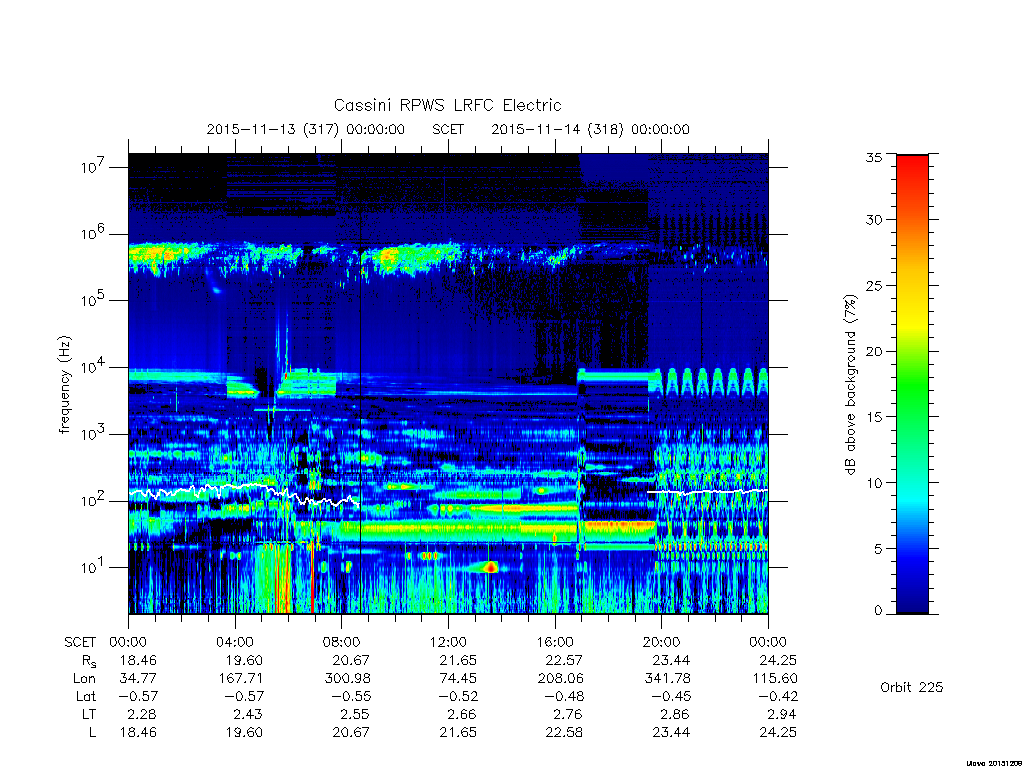This screenshot has width=1024, height=768.
Task: Click the Lat value '-0.52'
Action: click(x=458, y=696)
